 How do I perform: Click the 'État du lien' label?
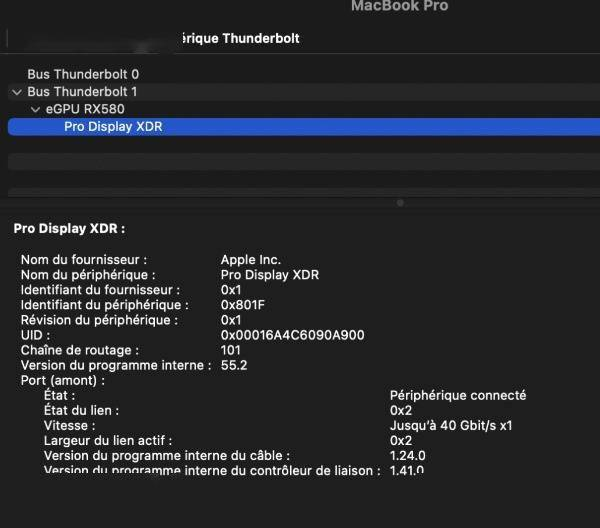[x=81, y=411]
